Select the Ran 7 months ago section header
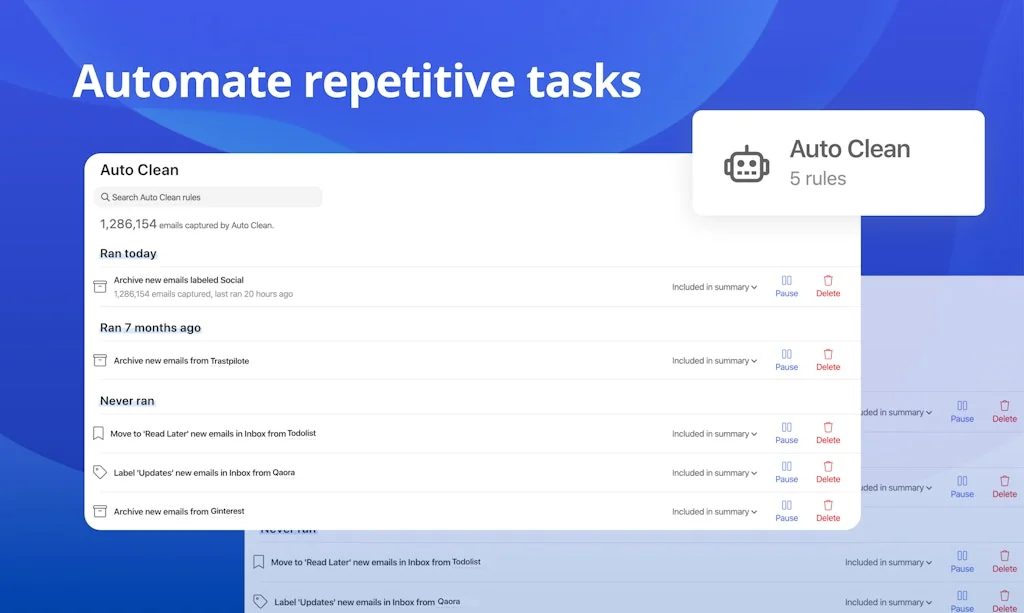 [150, 328]
